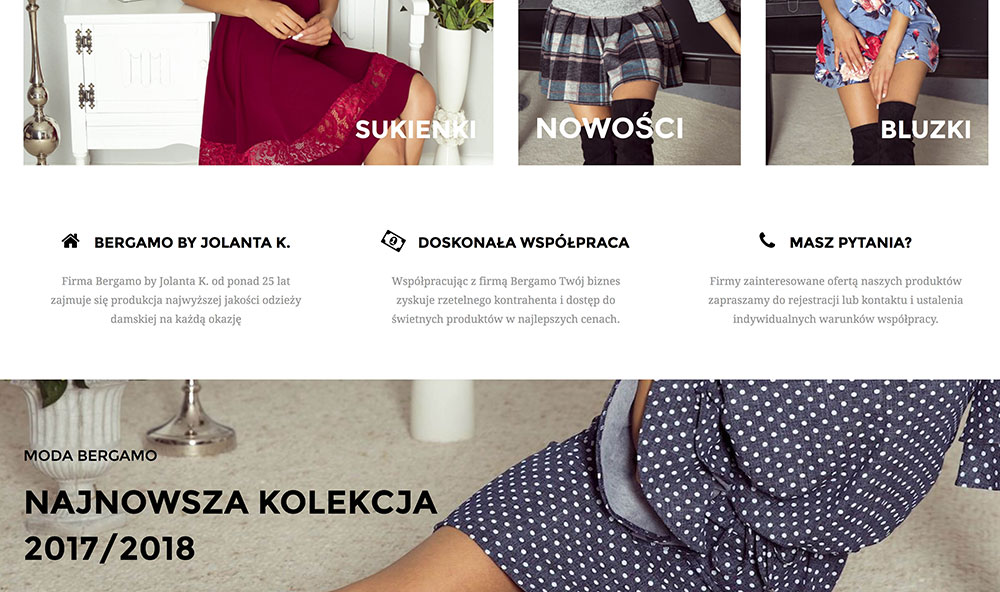
Task: Click the polka dot dress banner image
Action: click(x=500, y=486)
